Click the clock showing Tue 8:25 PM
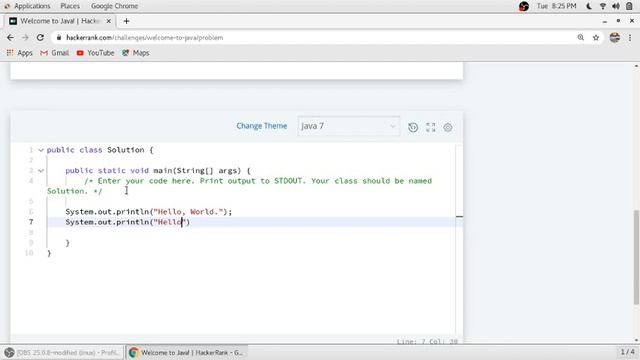The height and width of the screenshot is (360, 640). [x=556, y=6]
